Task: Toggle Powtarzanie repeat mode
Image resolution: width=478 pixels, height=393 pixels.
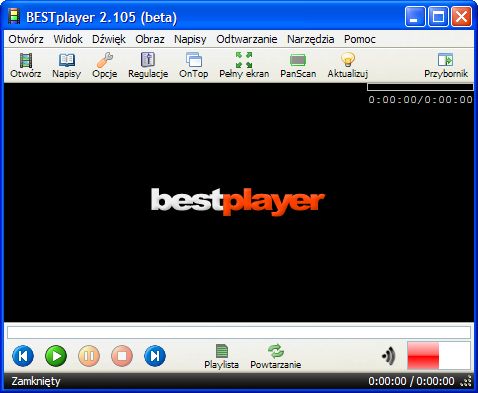Action: click(276, 356)
